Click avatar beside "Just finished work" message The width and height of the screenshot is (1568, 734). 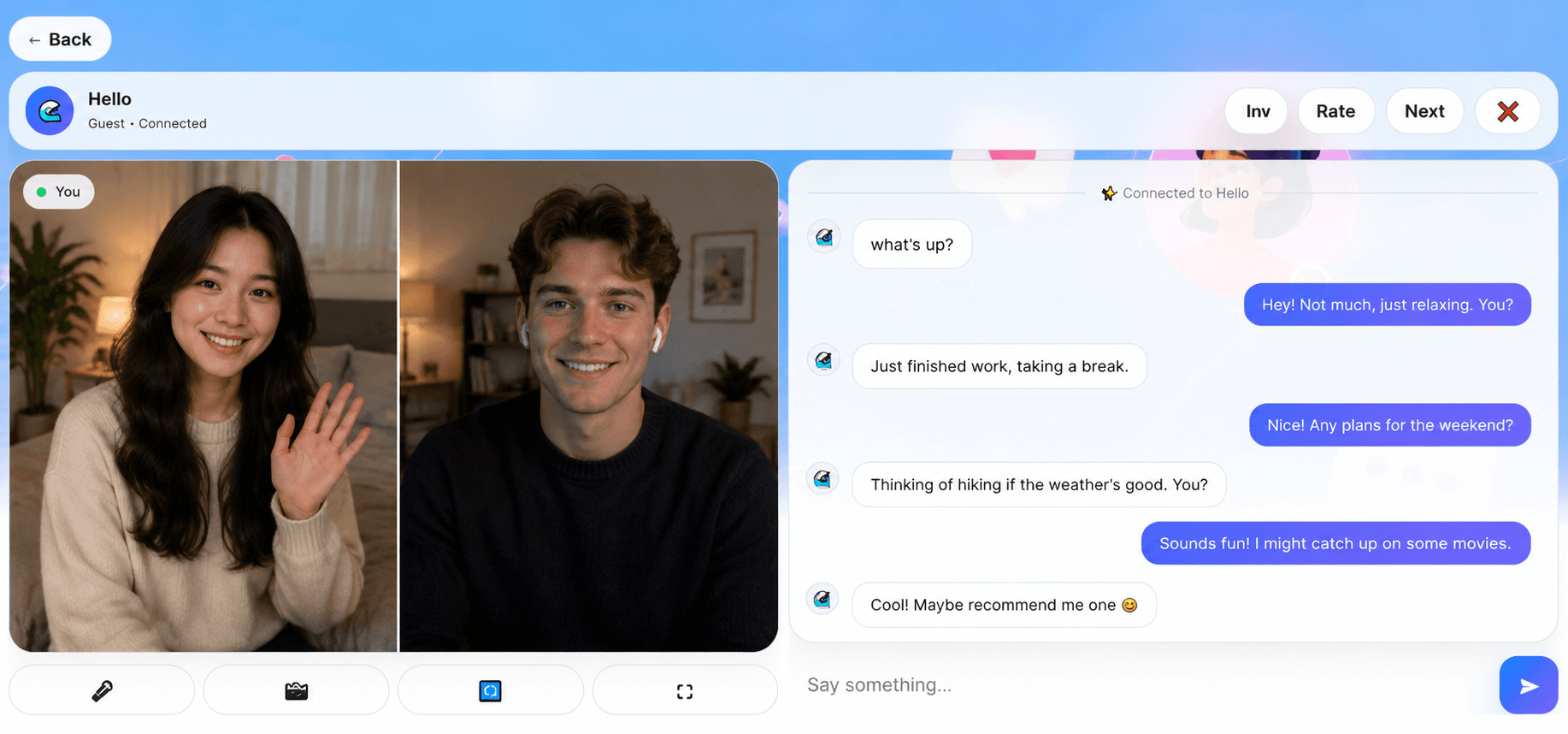pyautogui.click(x=824, y=359)
